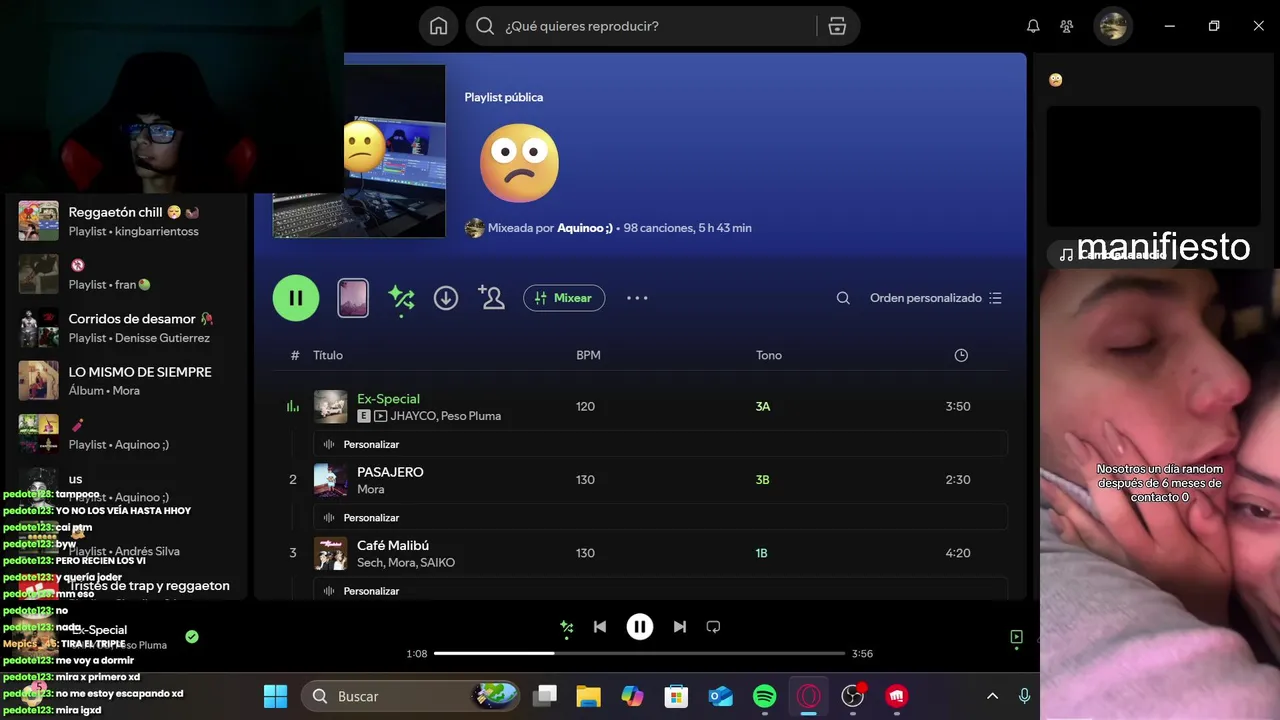Open the library playlist by fran

[128, 274]
